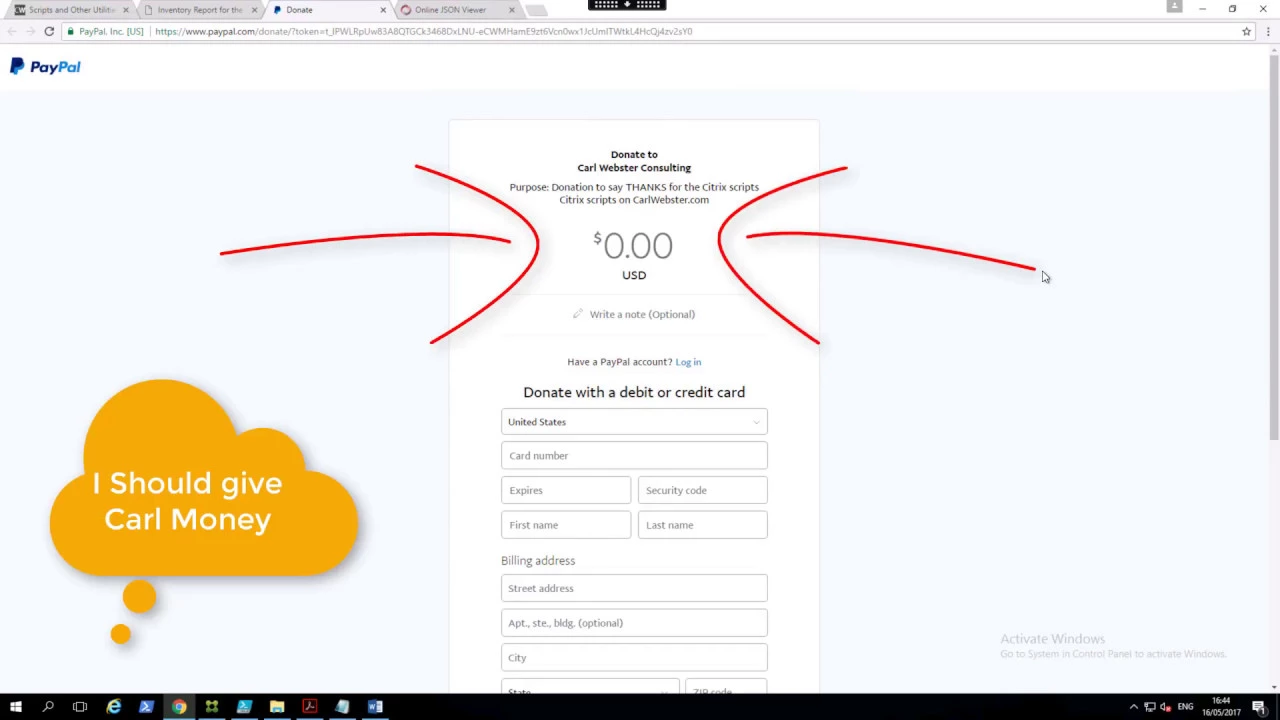Viewport: 1280px width, 720px height.
Task: Click the network icon in the tray
Action: point(1150,707)
